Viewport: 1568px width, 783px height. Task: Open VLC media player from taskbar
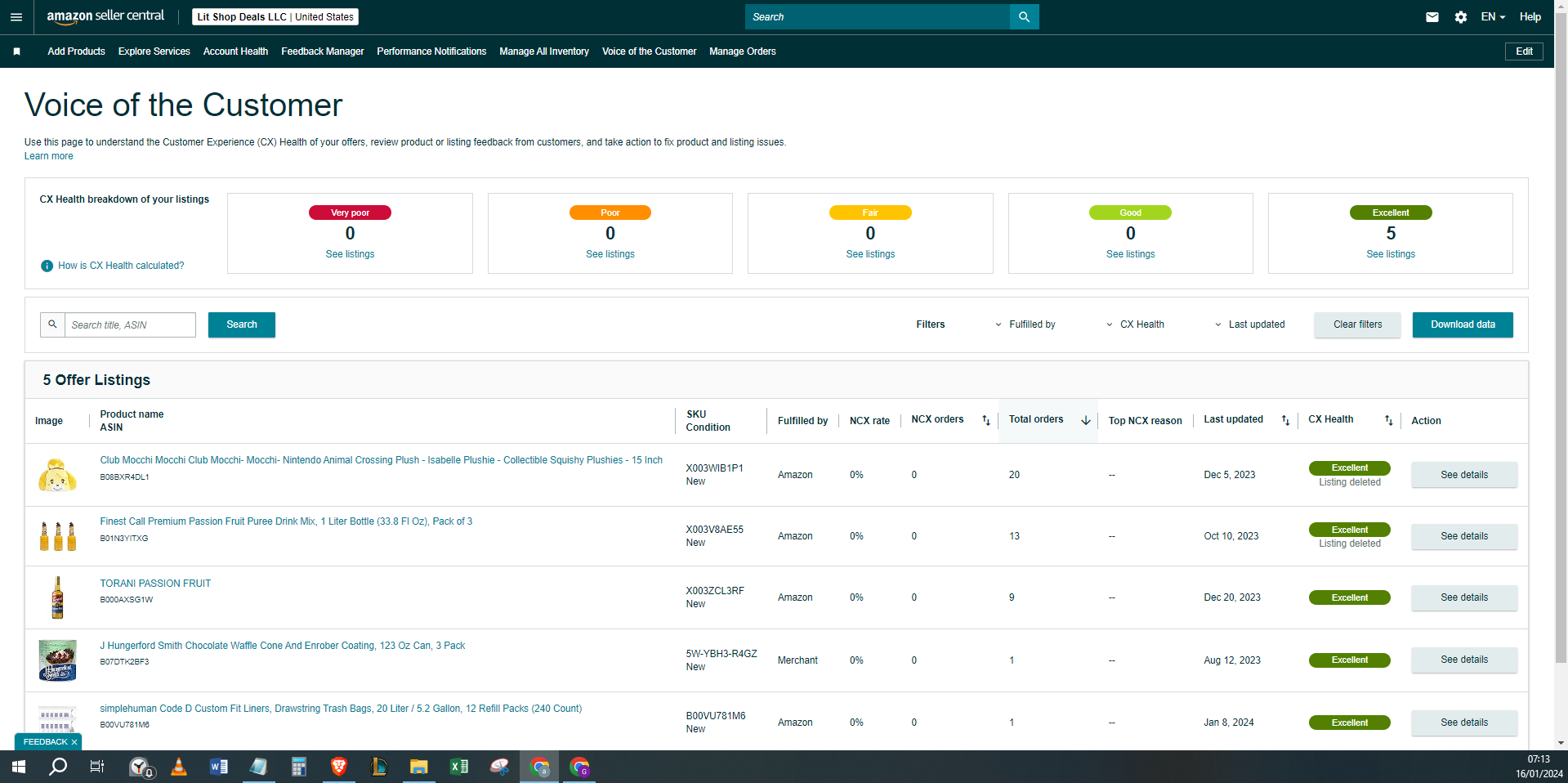tap(179, 767)
